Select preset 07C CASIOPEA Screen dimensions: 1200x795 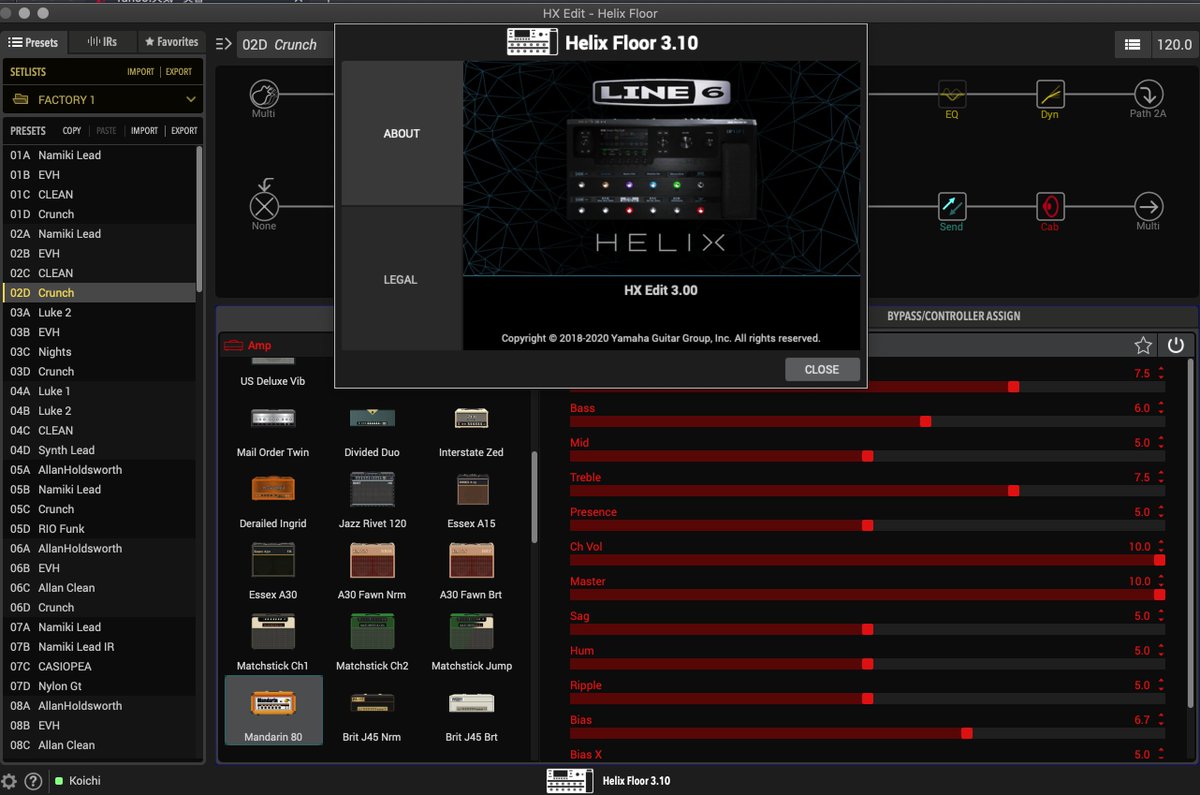click(x=100, y=666)
